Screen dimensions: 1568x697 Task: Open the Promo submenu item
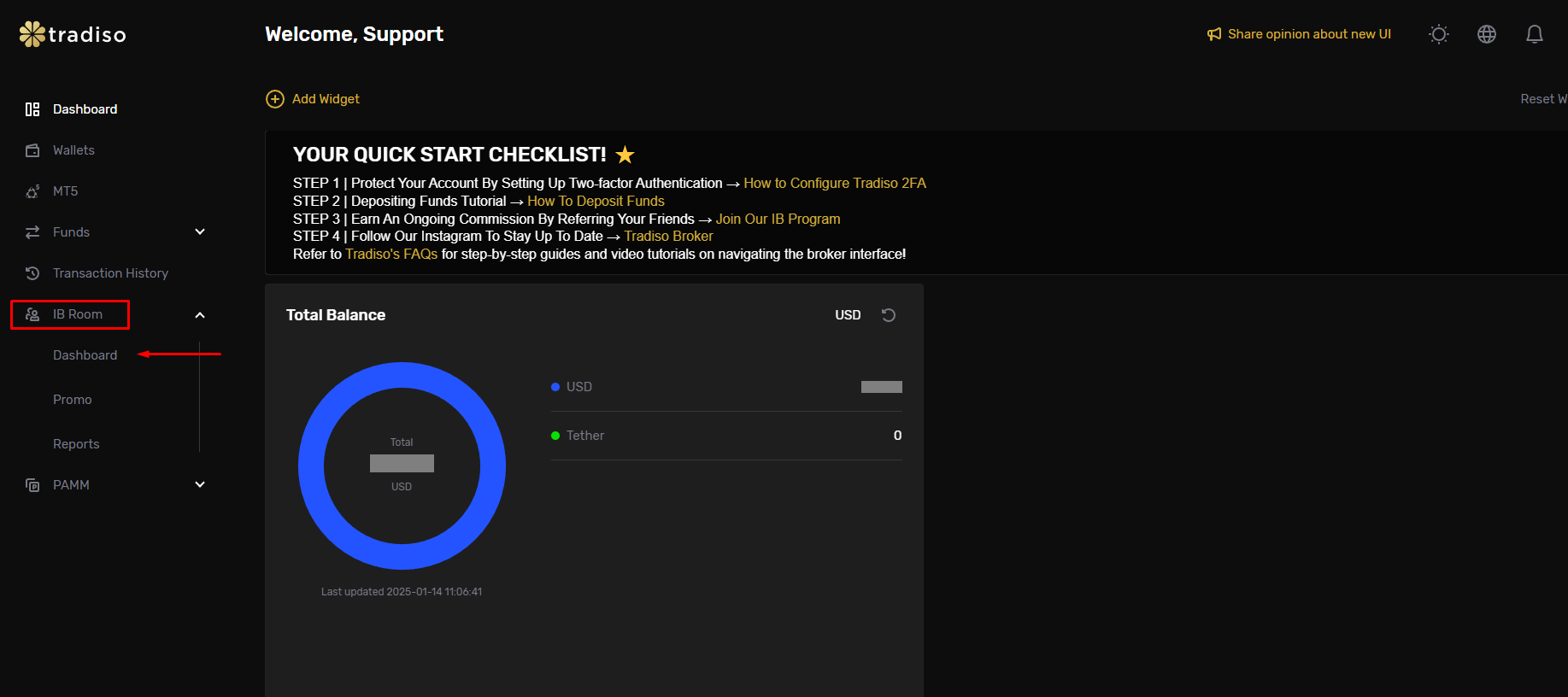click(x=72, y=400)
